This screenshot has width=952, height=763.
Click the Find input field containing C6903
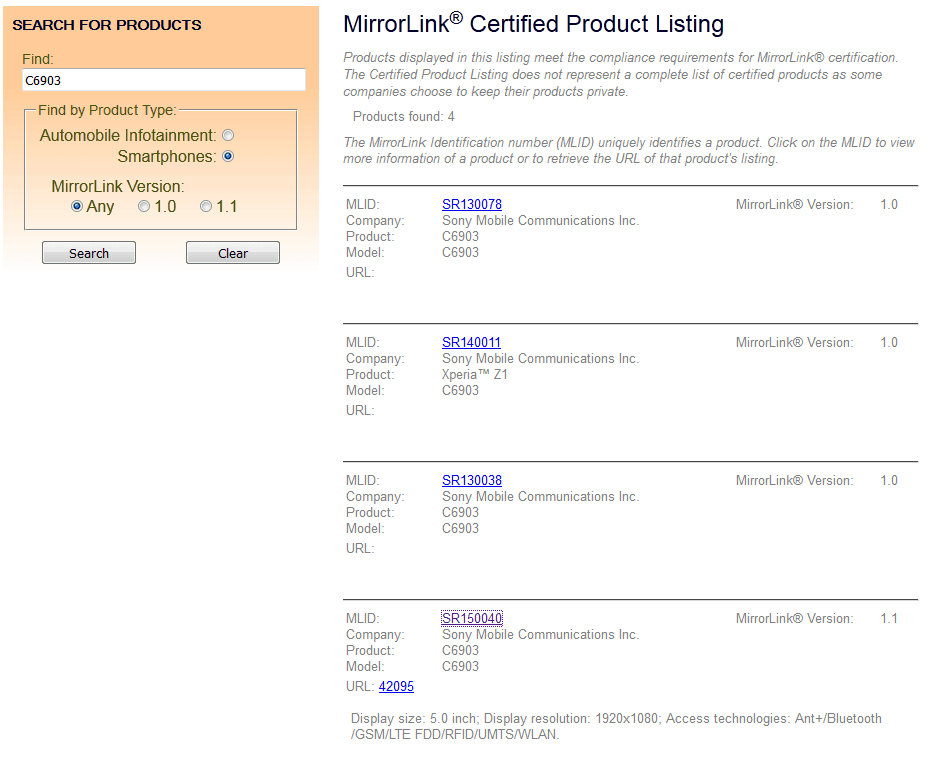click(163, 80)
